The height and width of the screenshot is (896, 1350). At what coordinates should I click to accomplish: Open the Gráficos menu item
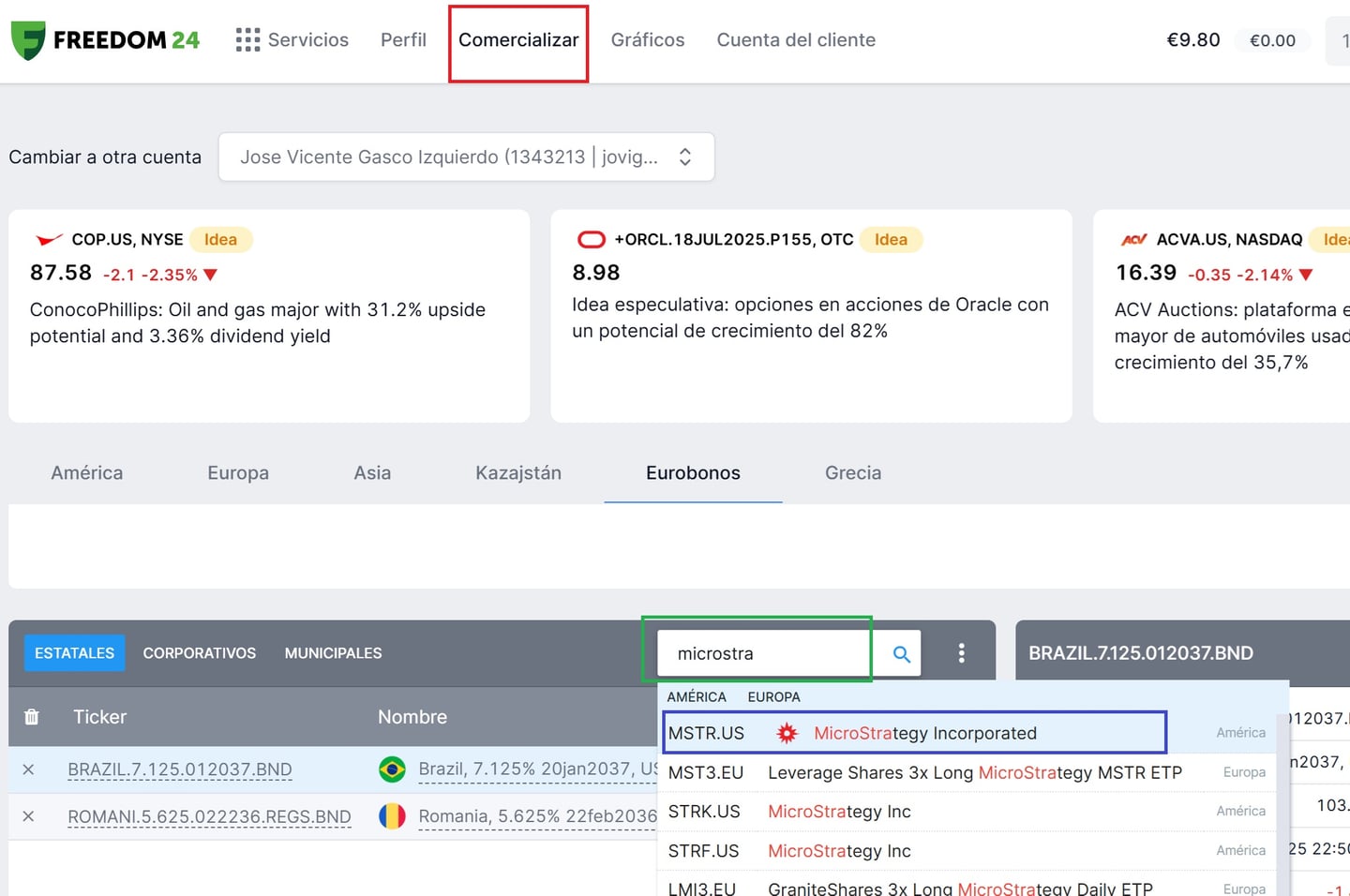point(647,39)
